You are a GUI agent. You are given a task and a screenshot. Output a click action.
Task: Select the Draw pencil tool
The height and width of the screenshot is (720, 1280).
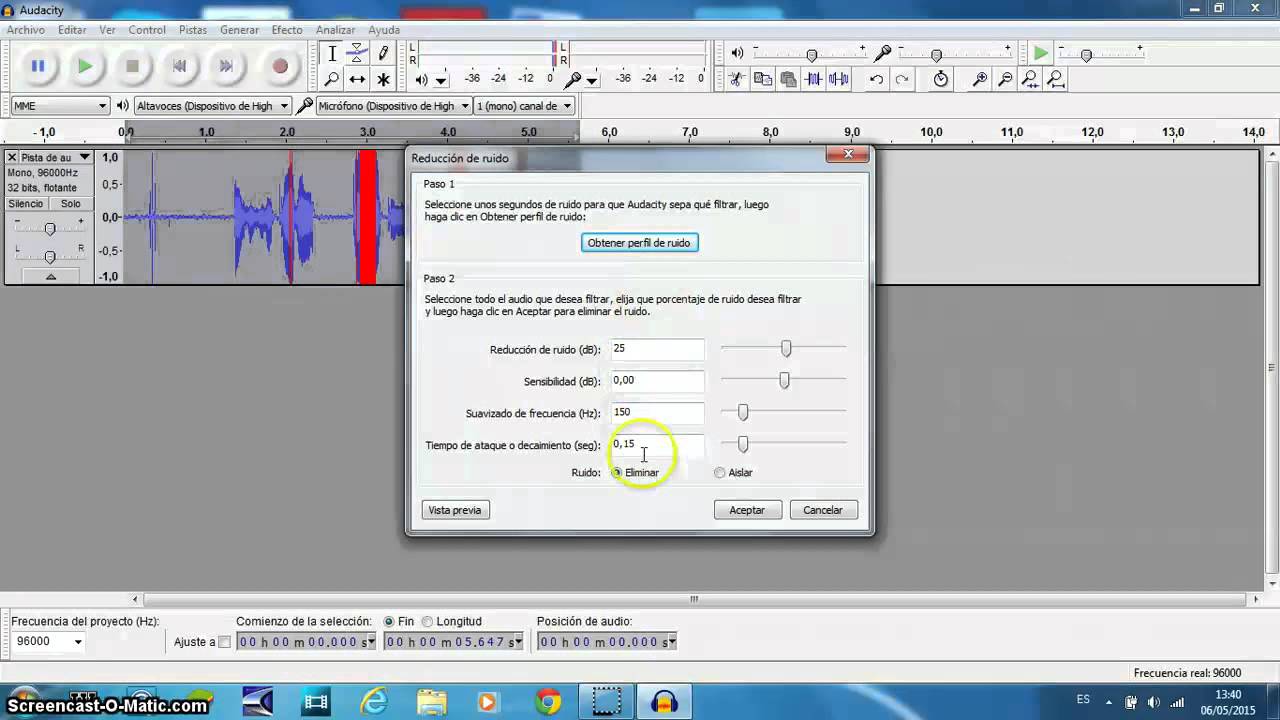tap(383, 54)
